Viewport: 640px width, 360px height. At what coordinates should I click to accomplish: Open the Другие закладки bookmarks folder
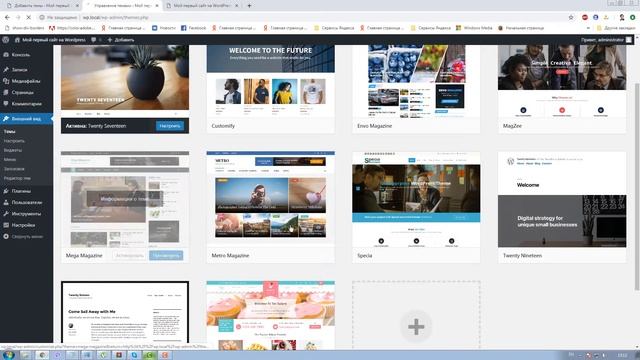pyautogui.click(x=616, y=28)
